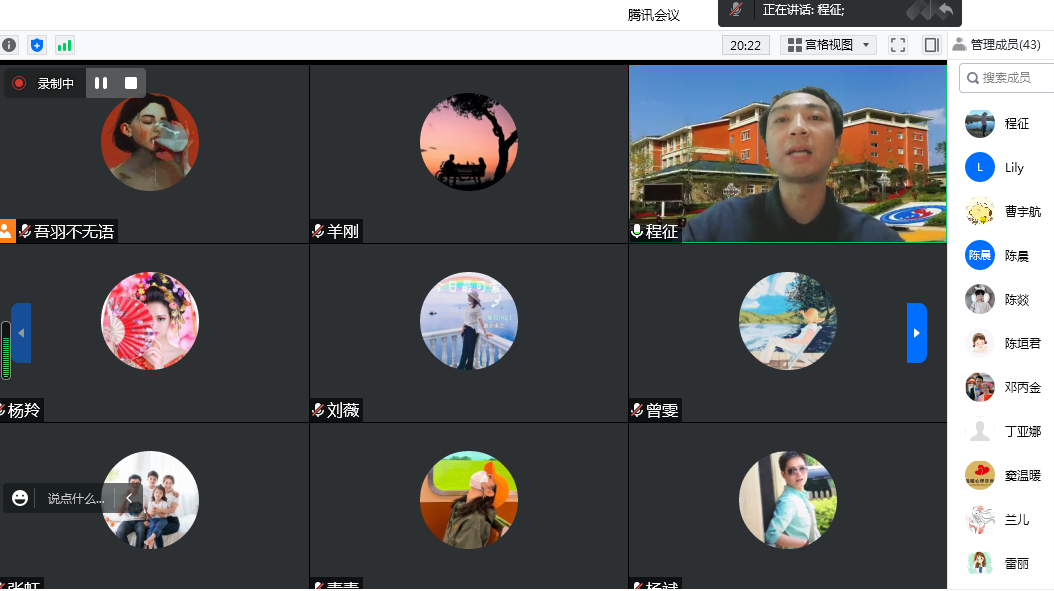Open 管理成员(43) panel
The image size is (1054, 591).
click(x=1005, y=45)
